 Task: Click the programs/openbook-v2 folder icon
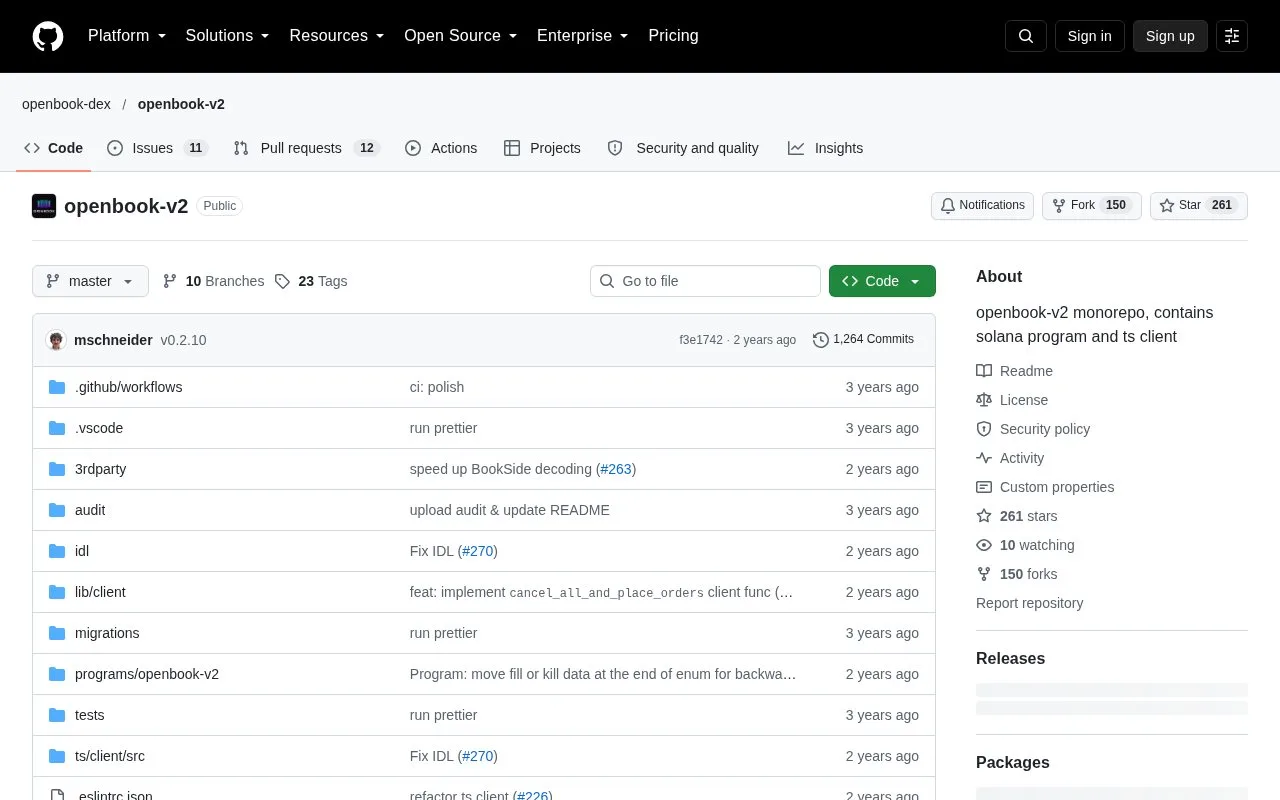(x=57, y=674)
